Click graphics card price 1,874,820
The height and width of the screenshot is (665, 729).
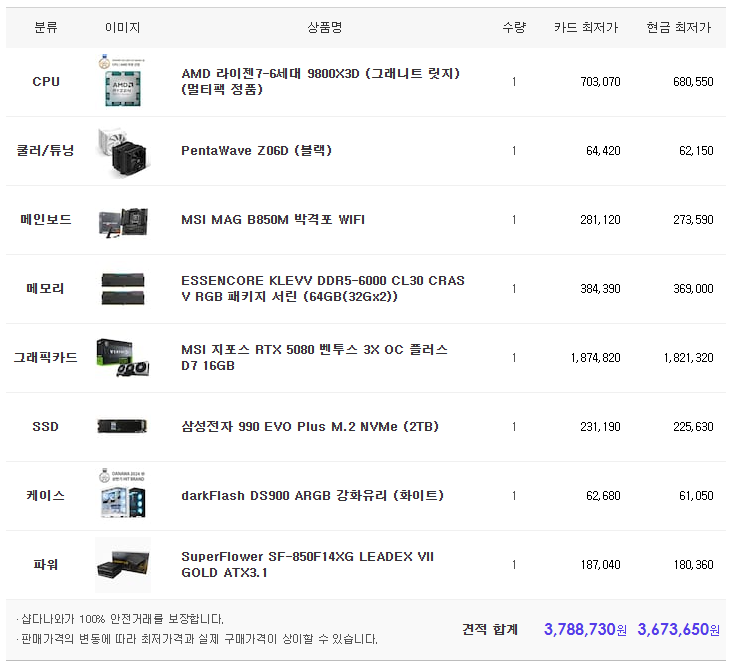(596, 358)
